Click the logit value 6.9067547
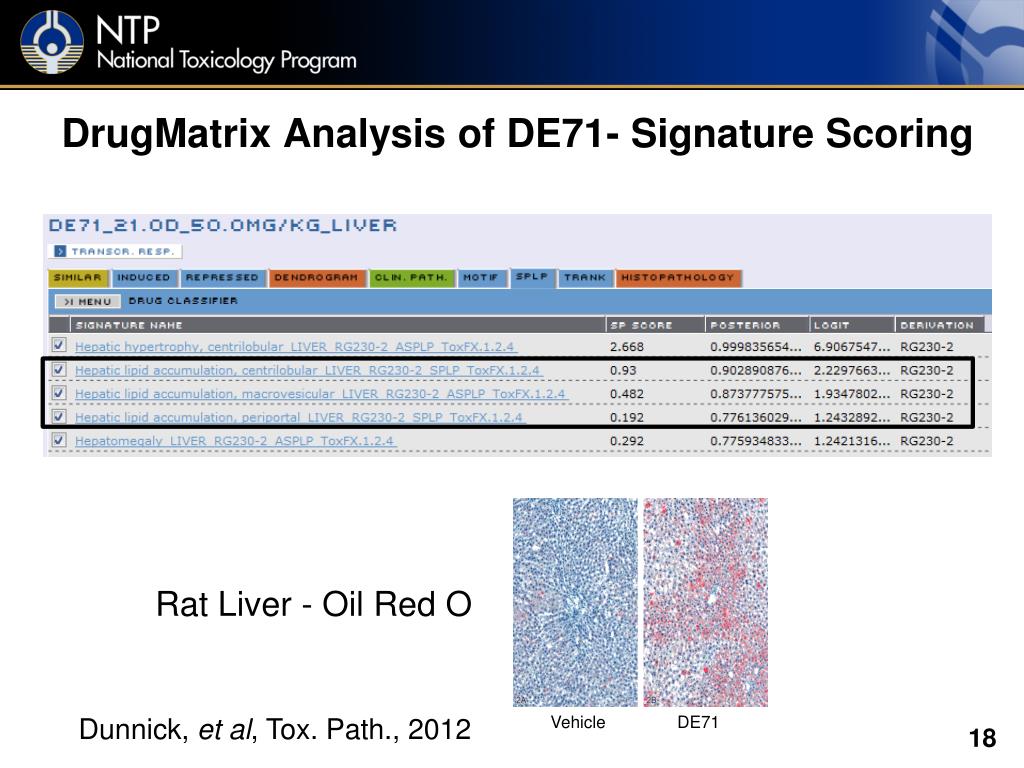 pos(852,347)
